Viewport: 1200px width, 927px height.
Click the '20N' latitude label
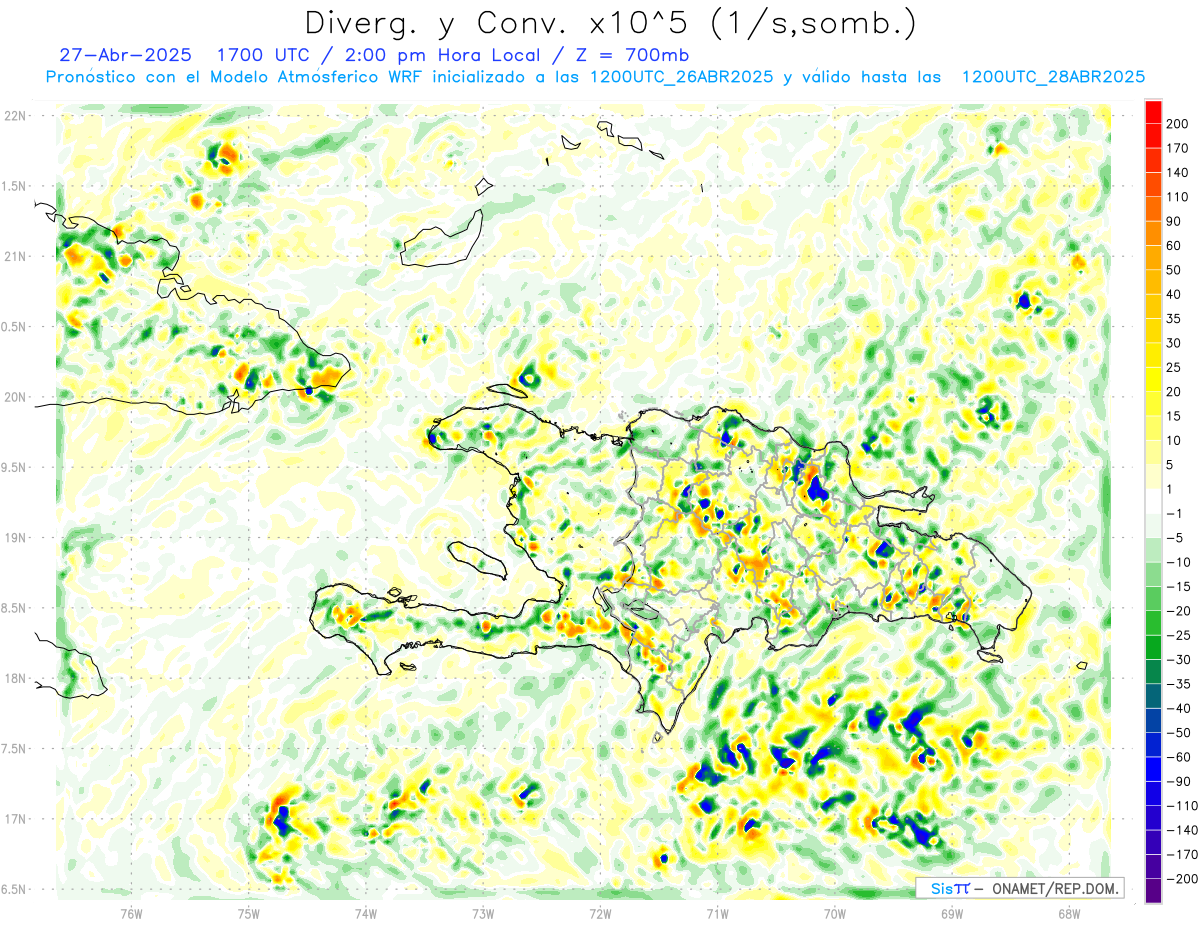pyautogui.click(x=15, y=397)
